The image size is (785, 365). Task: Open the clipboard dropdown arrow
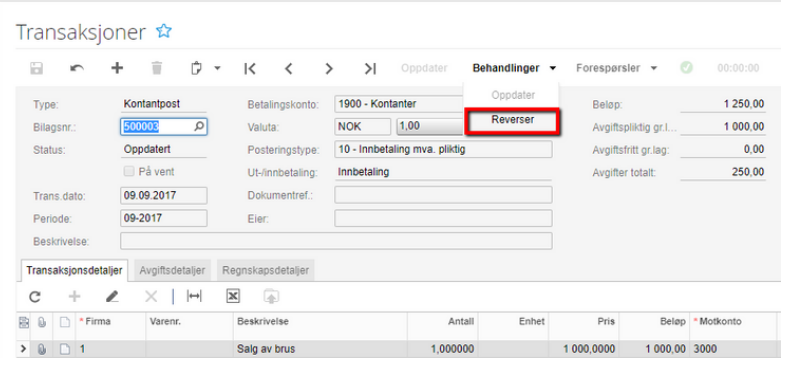tap(217, 69)
